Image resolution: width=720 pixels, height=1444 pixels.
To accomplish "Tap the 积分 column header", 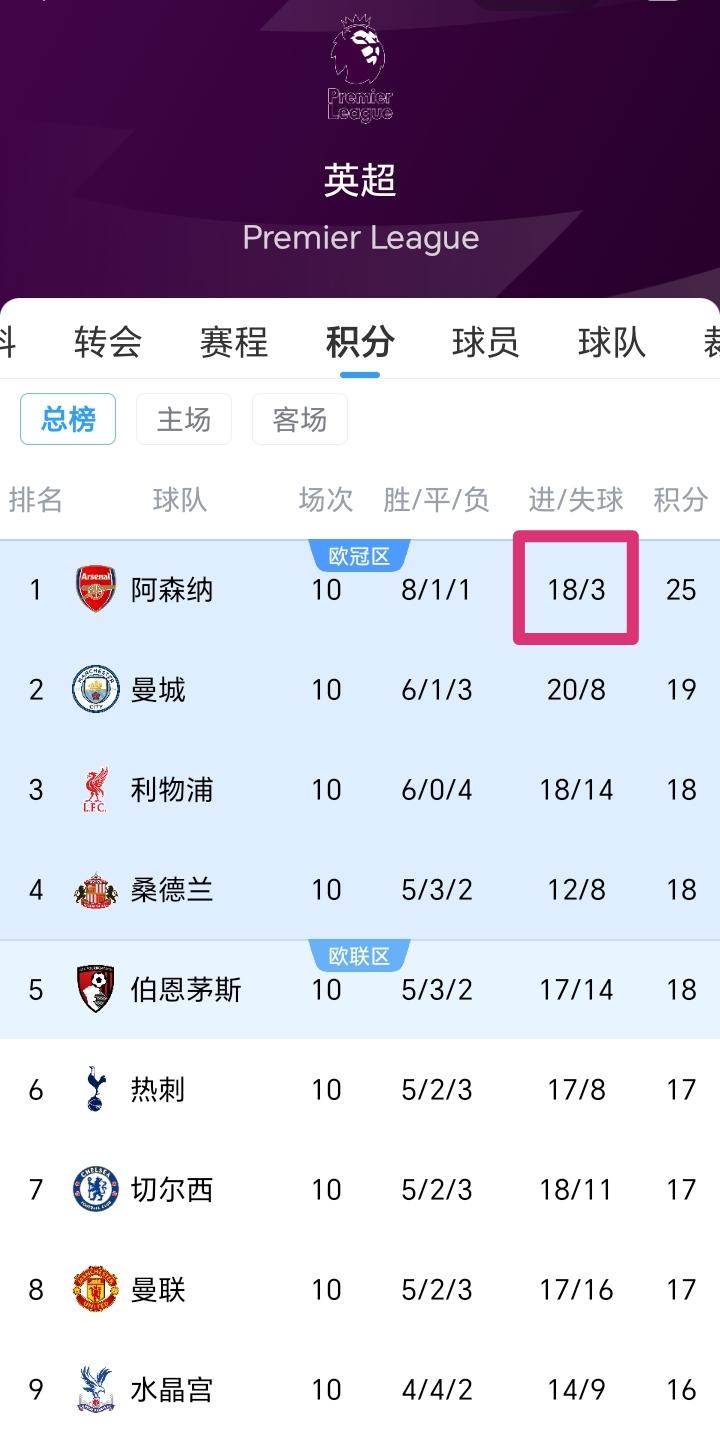I will [681, 500].
